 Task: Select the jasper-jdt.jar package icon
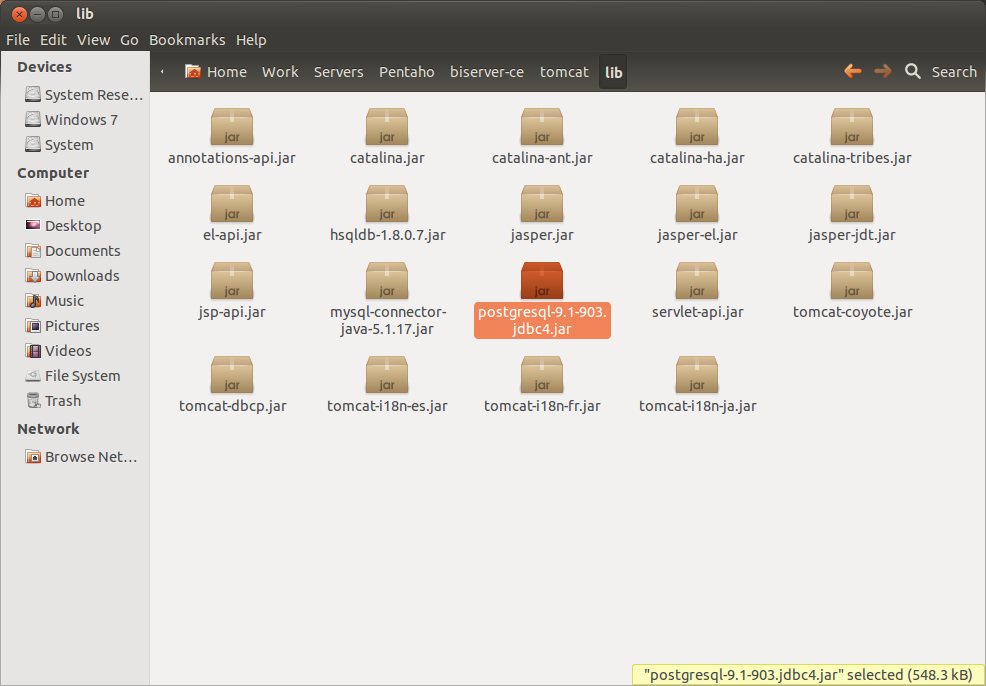point(852,204)
